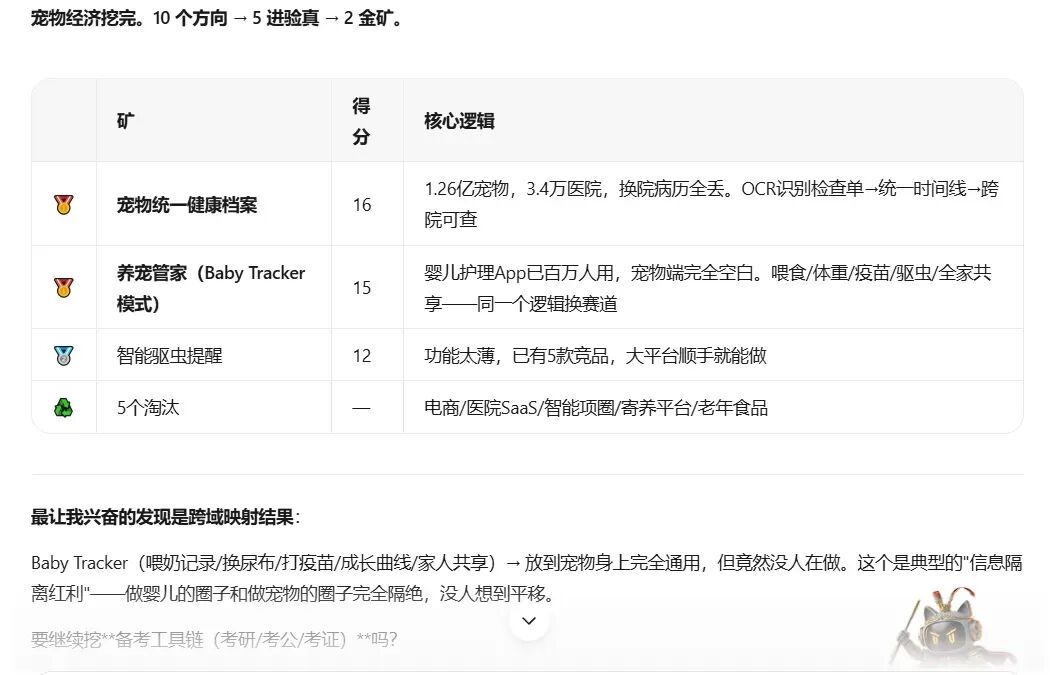Click the heading line 宠物经济挖完。10 个方向
1050x675 pixels.
point(218,18)
